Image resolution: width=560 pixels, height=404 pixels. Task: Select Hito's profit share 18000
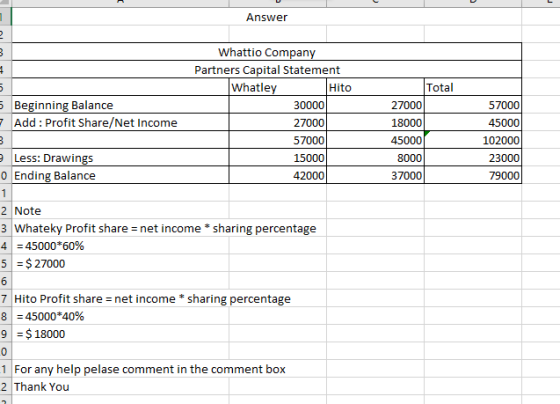point(375,122)
